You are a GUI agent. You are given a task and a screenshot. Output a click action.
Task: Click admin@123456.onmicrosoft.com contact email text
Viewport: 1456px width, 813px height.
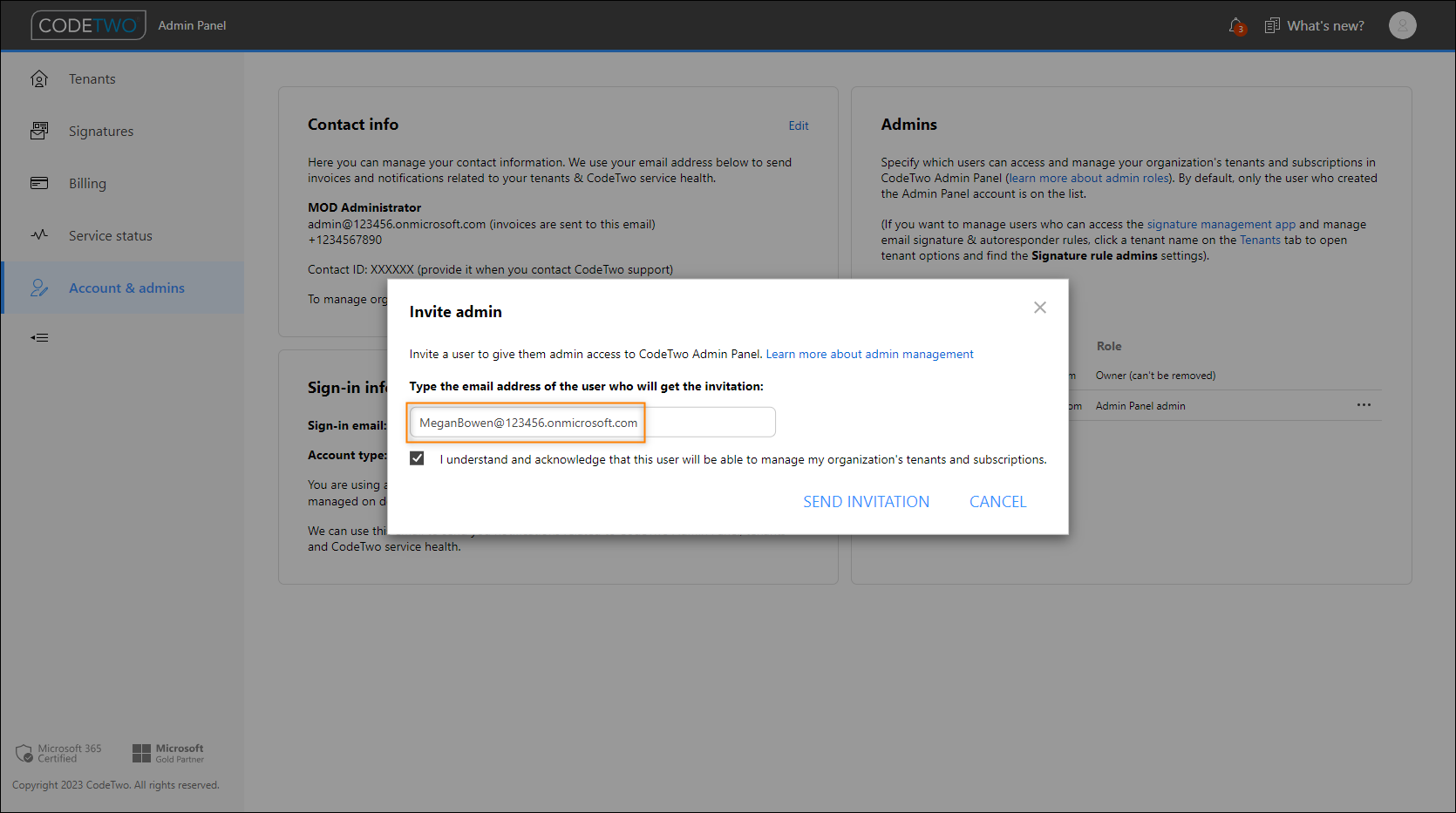tap(397, 224)
